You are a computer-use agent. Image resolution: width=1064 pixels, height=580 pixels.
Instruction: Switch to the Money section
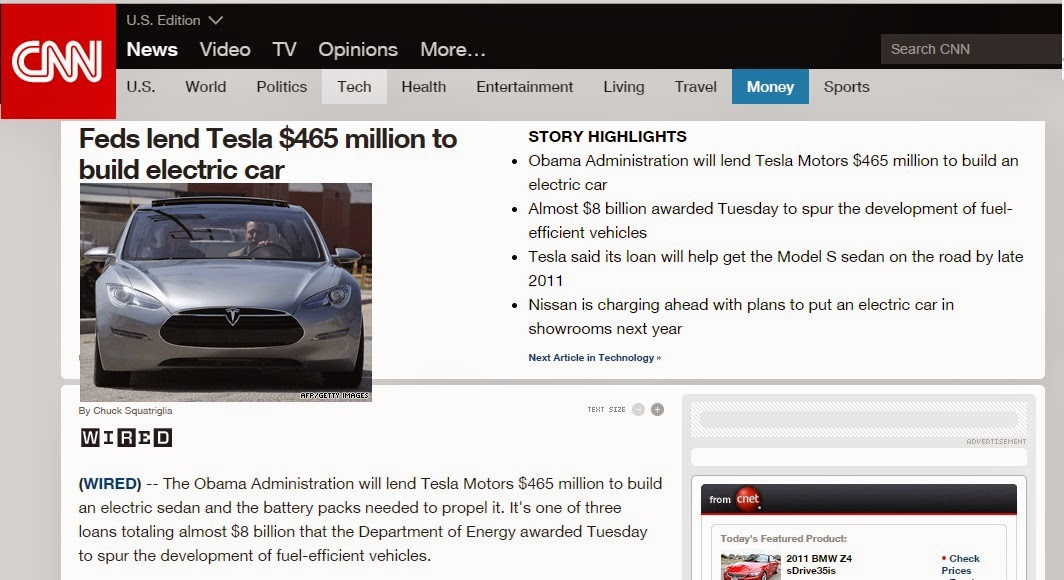770,87
